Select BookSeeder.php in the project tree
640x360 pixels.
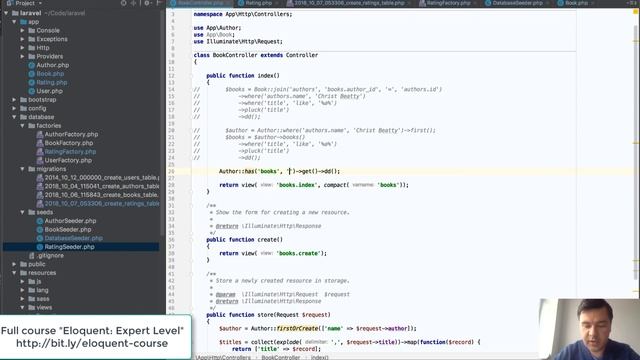click(x=68, y=229)
